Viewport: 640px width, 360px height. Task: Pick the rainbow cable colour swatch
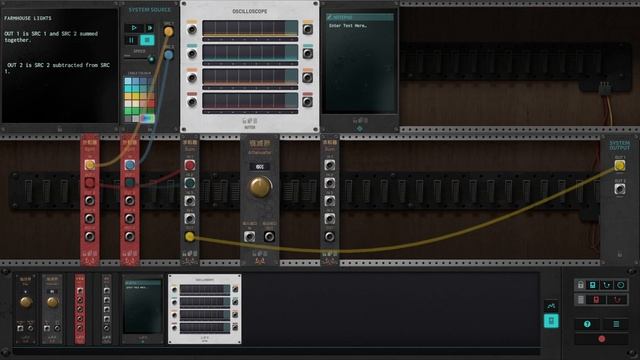click(x=147, y=118)
